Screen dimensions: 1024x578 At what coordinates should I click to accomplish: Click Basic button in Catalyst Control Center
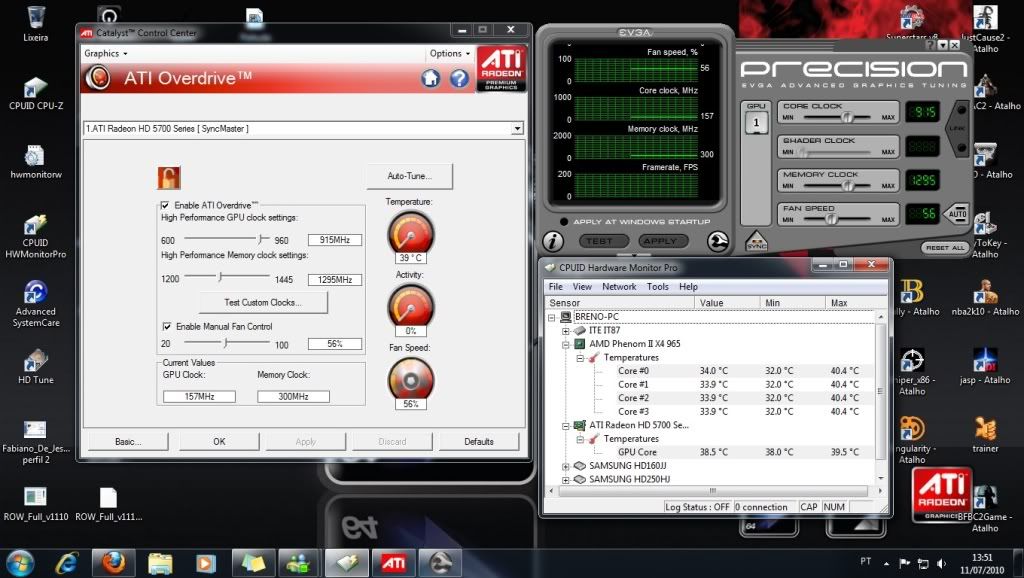click(x=128, y=442)
